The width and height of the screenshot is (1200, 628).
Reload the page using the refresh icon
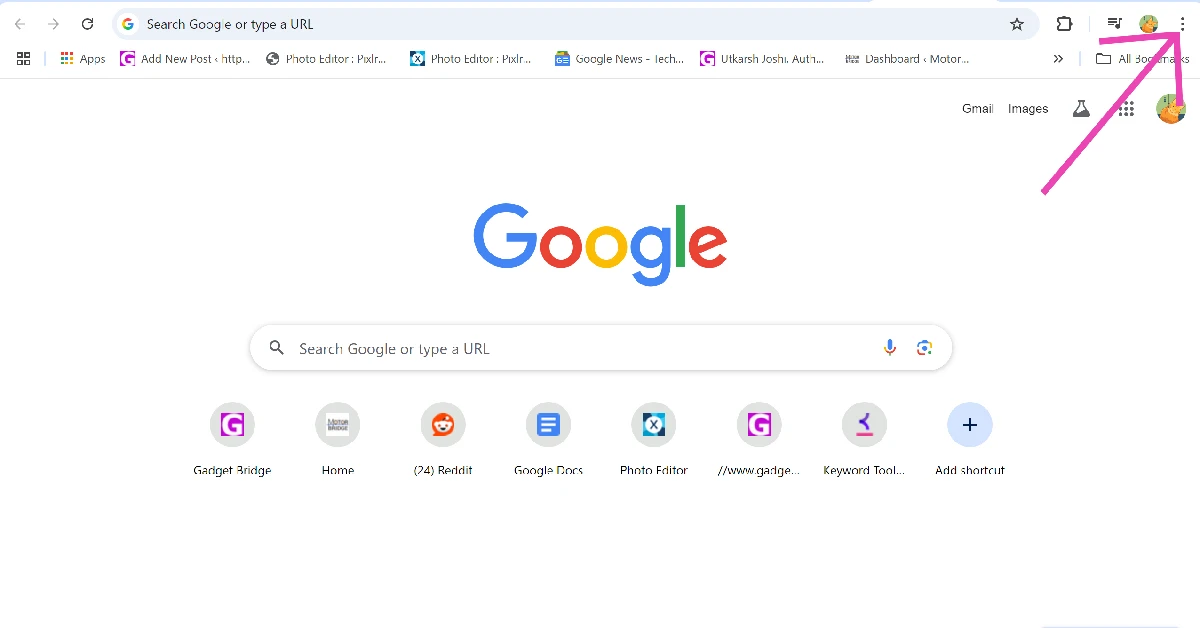pos(88,23)
